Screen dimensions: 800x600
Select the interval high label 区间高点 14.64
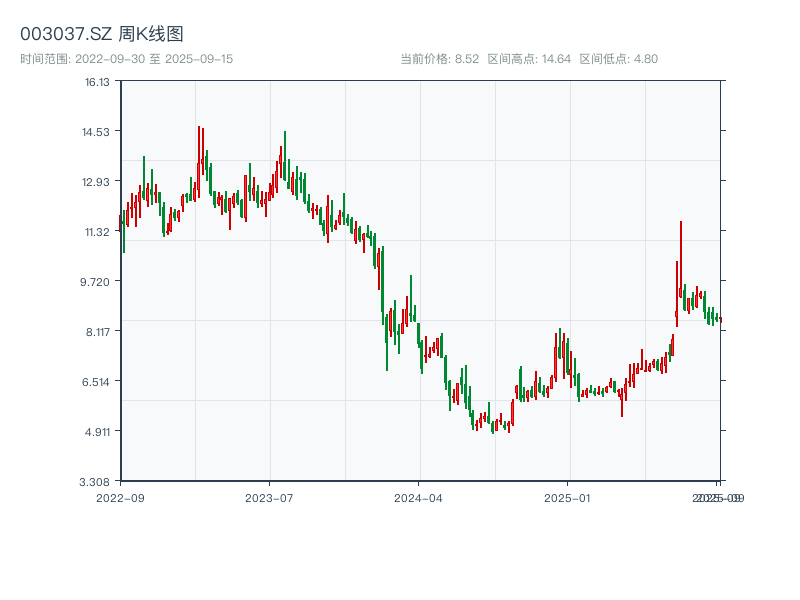click(529, 59)
